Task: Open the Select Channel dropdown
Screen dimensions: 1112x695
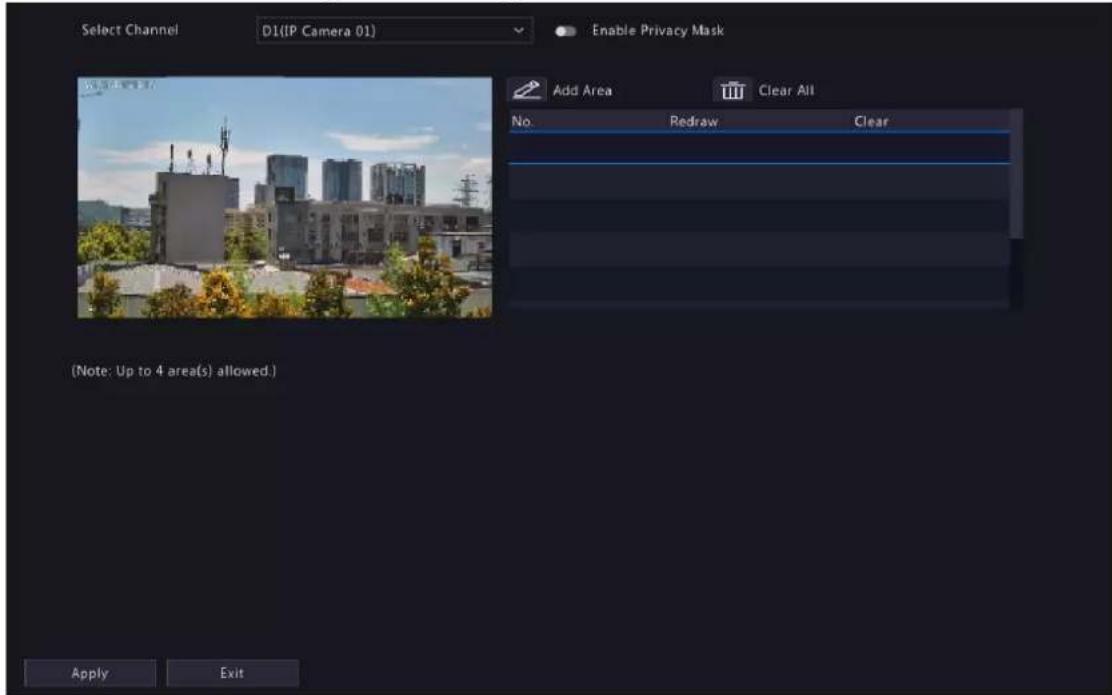Action: (394, 31)
